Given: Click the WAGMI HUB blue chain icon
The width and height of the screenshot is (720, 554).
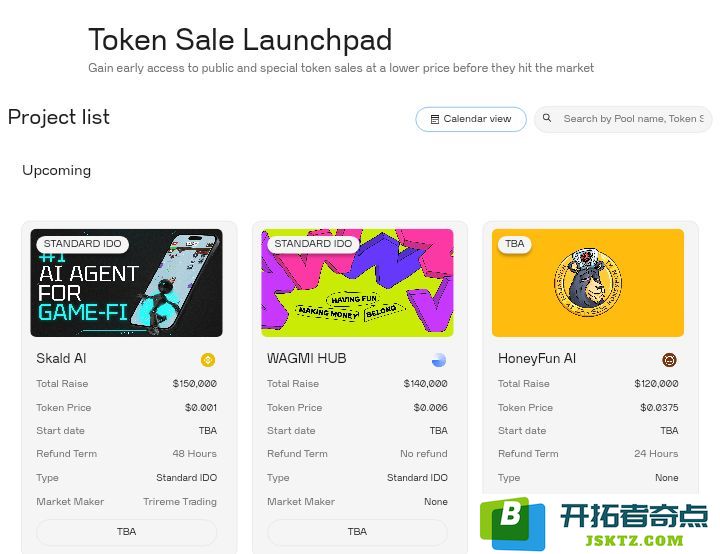Looking at the screenshot, I should tap(439, 360).
